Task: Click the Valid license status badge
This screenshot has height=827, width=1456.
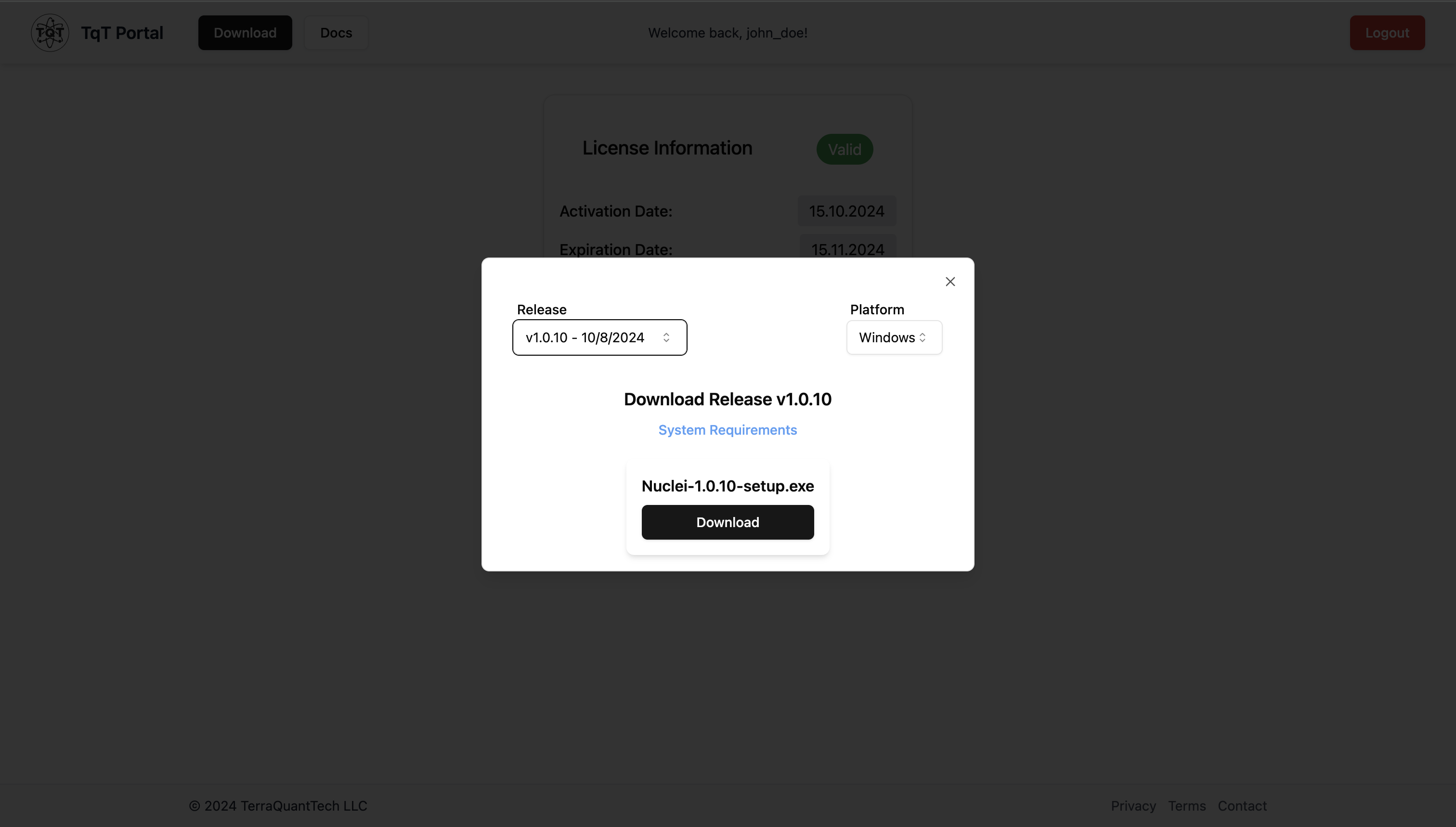Action: tap(844, 149)
